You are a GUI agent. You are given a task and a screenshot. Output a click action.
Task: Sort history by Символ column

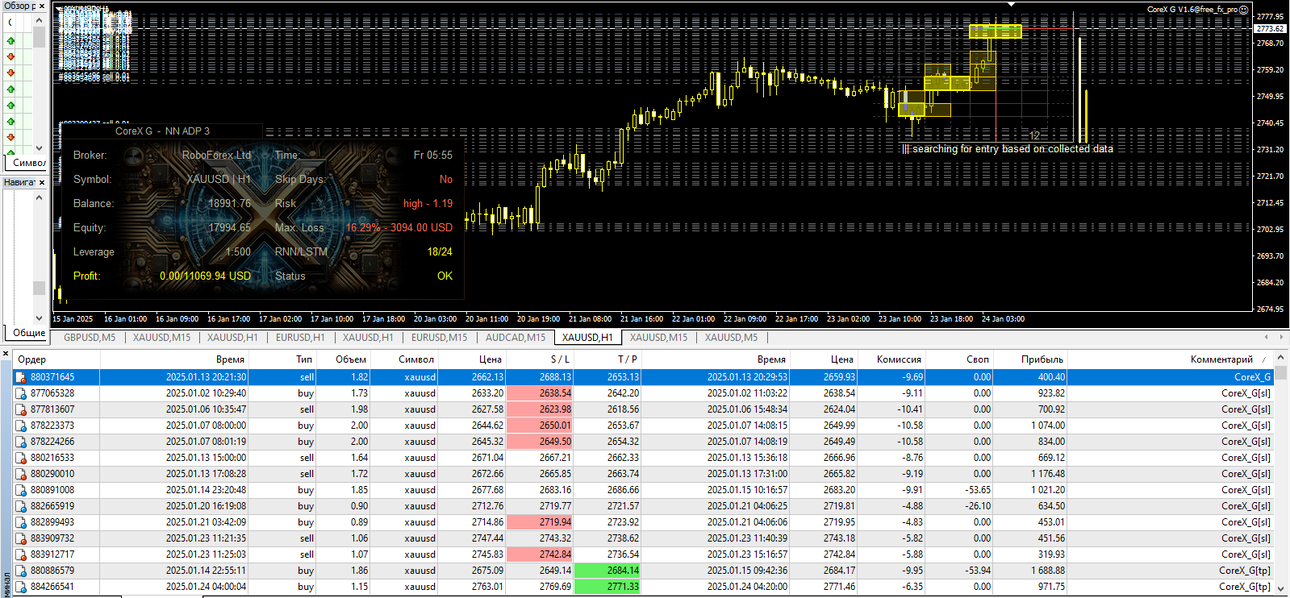pyautogui.click(x=405, y=359)
